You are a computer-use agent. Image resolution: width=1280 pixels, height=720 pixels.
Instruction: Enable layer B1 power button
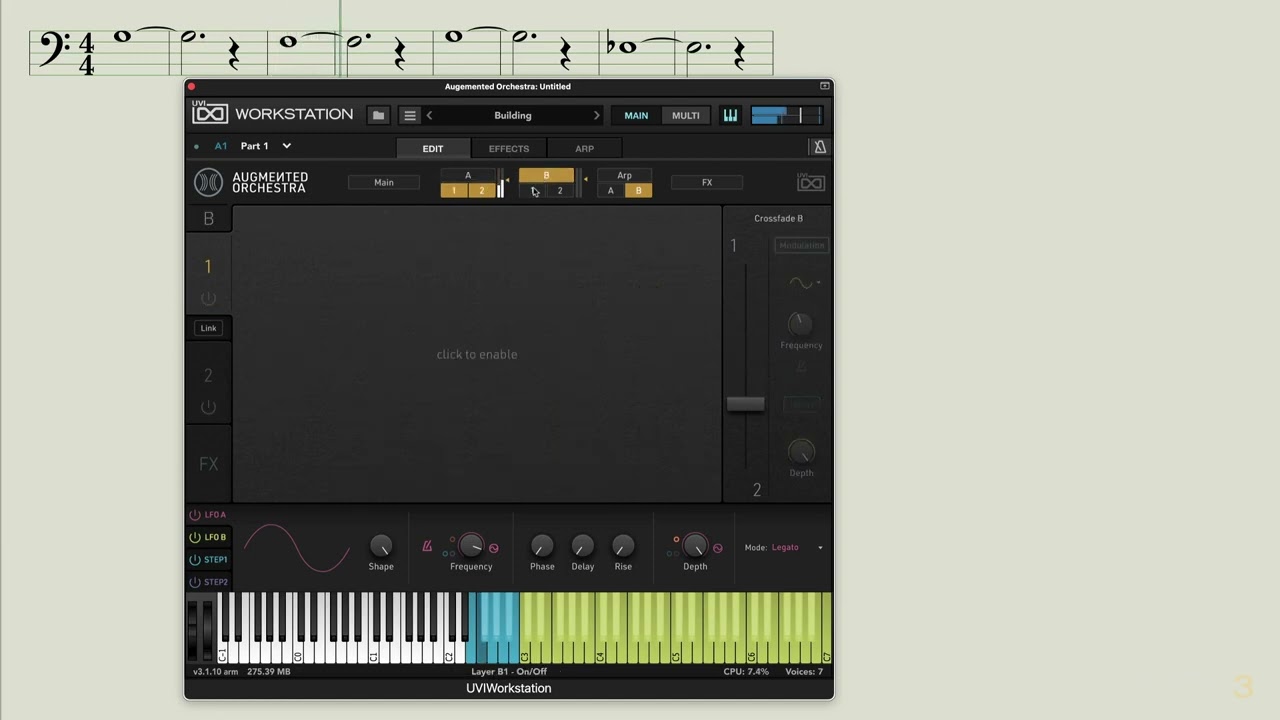[x=208, y=299]
